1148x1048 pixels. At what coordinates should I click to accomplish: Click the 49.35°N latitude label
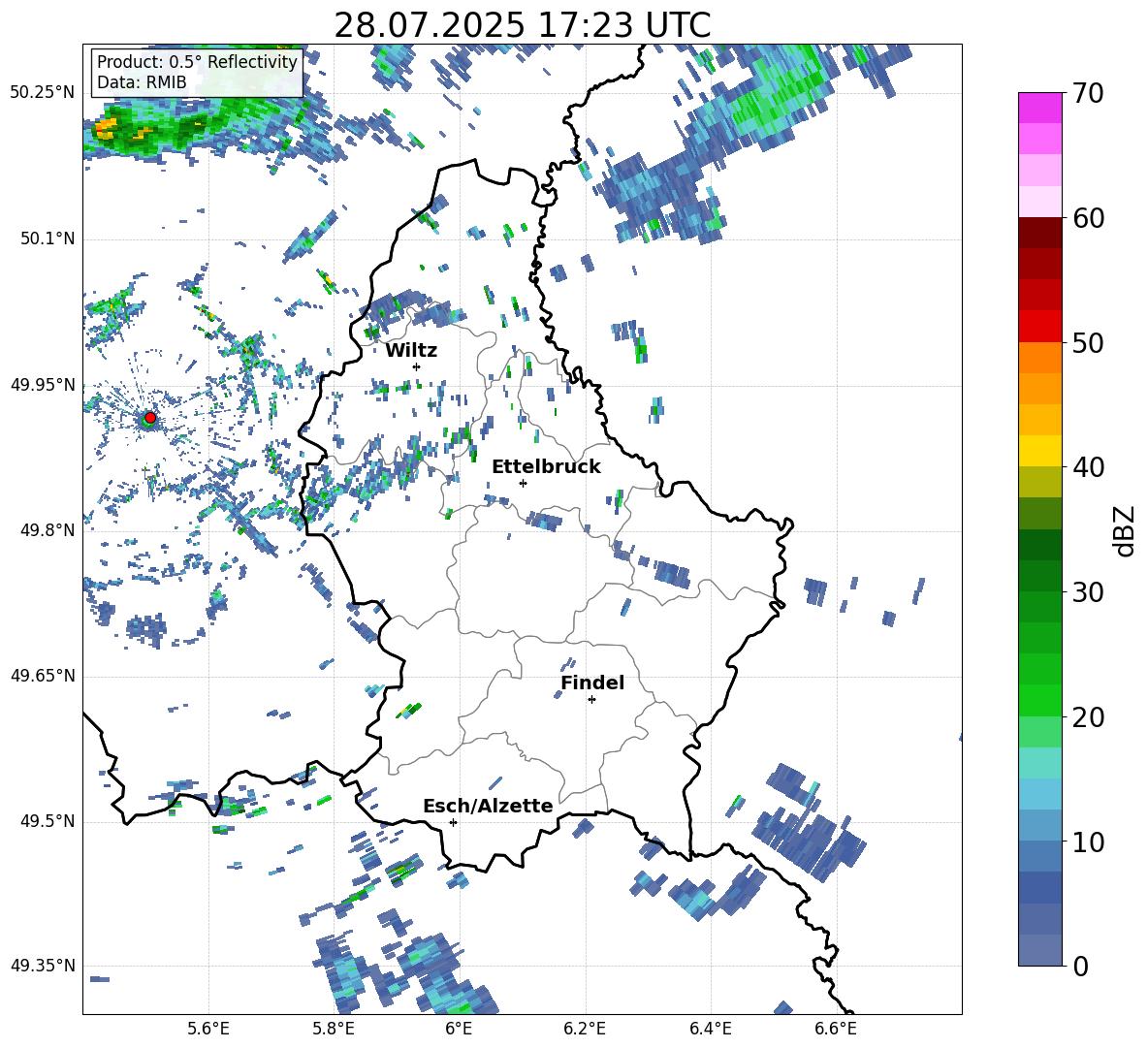[x=43, y=966]
